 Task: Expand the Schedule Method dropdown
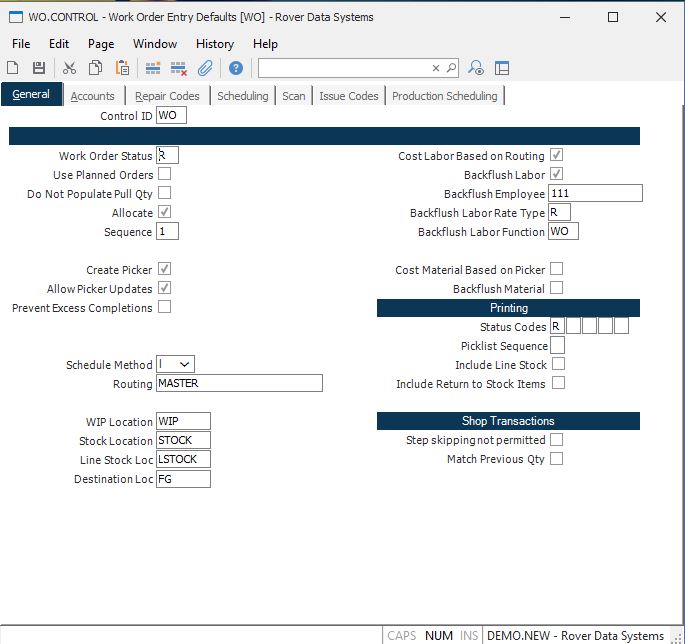(x=185, y=365)
